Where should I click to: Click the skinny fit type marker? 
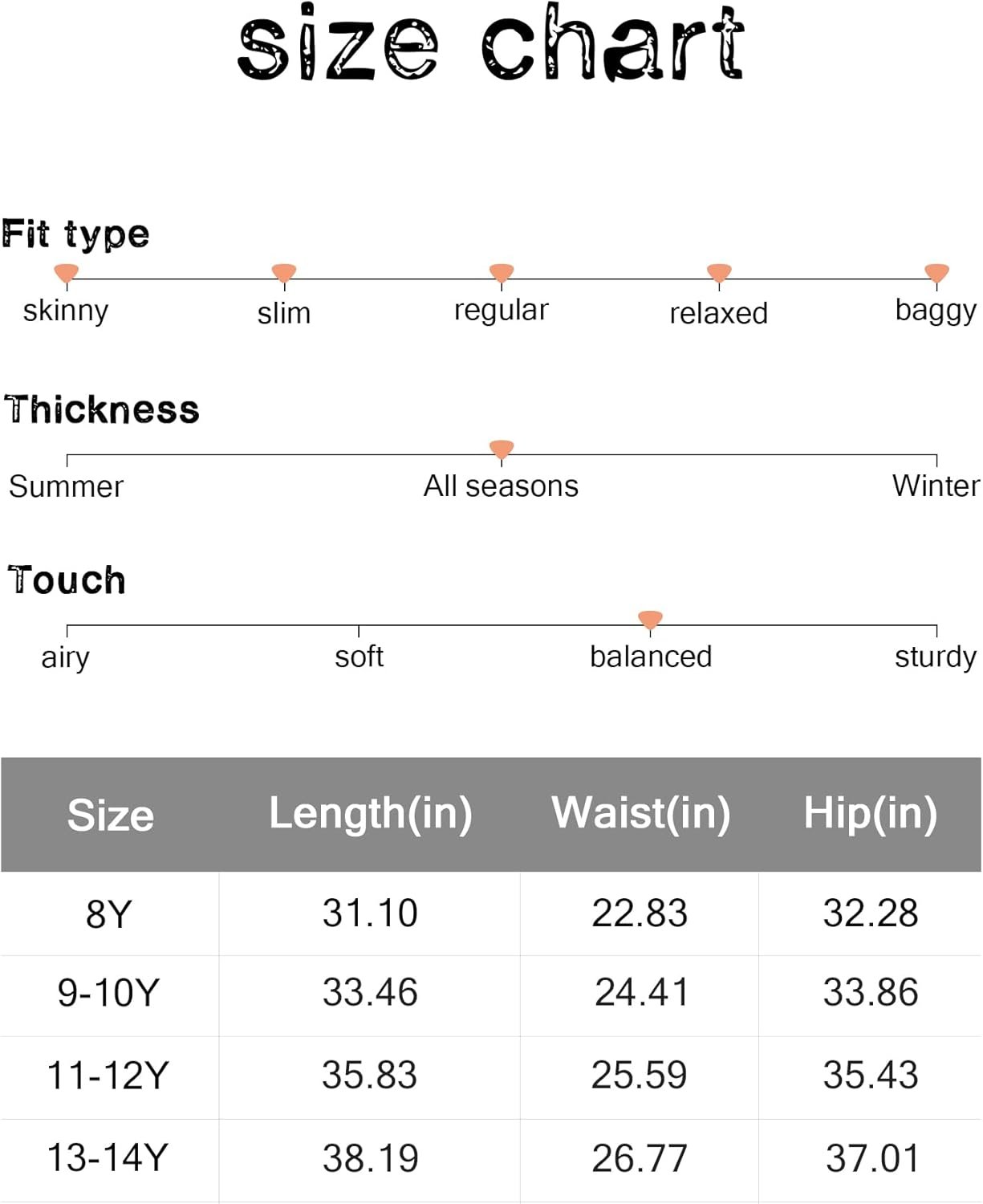[66, 273]
